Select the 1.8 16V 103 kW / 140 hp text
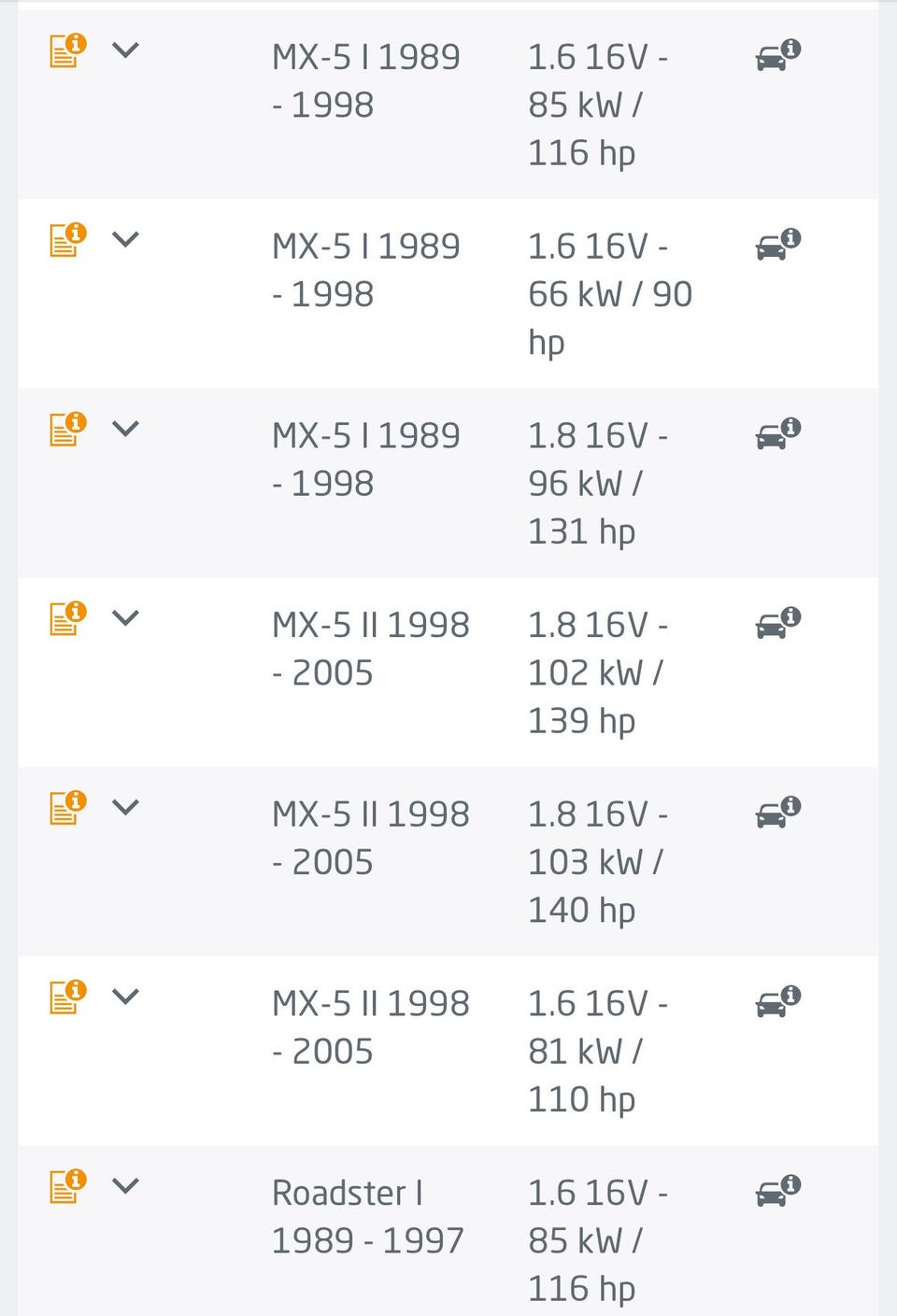This screenshot has height=1316, width=897. (596, 862)
